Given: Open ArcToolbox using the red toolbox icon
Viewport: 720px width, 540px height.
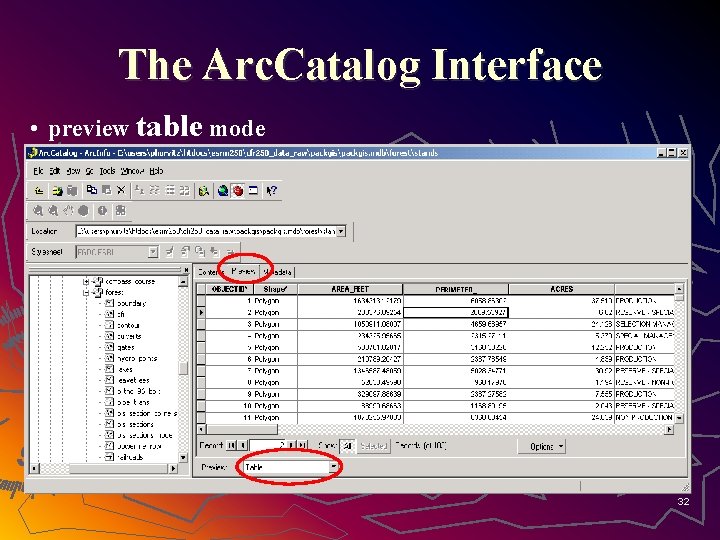Looking at the screenshot, I should pos(238,191).
